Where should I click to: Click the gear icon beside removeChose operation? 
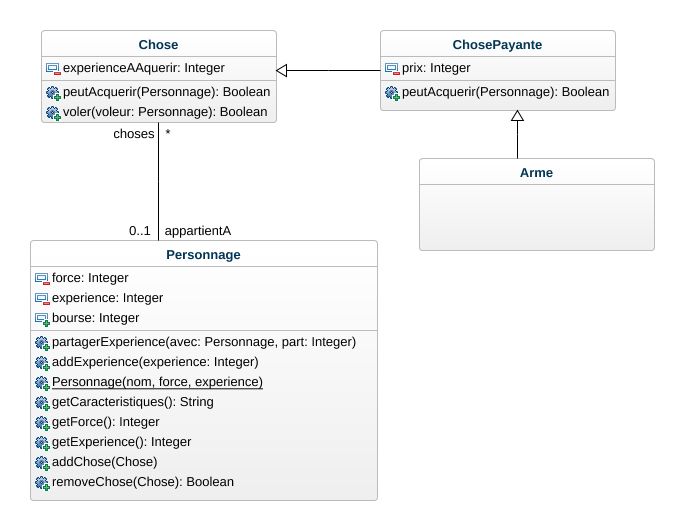(42, 482)
